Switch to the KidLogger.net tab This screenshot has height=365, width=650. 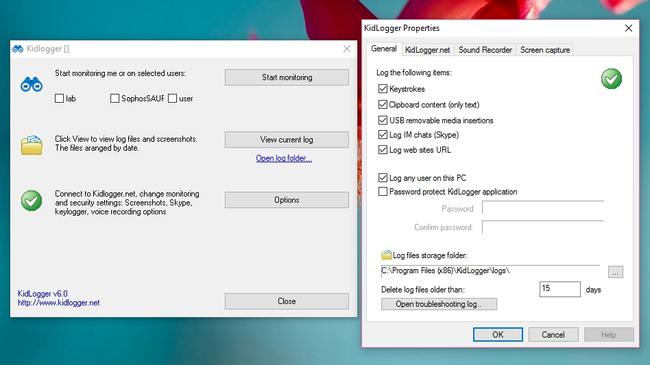coord(427,50)
